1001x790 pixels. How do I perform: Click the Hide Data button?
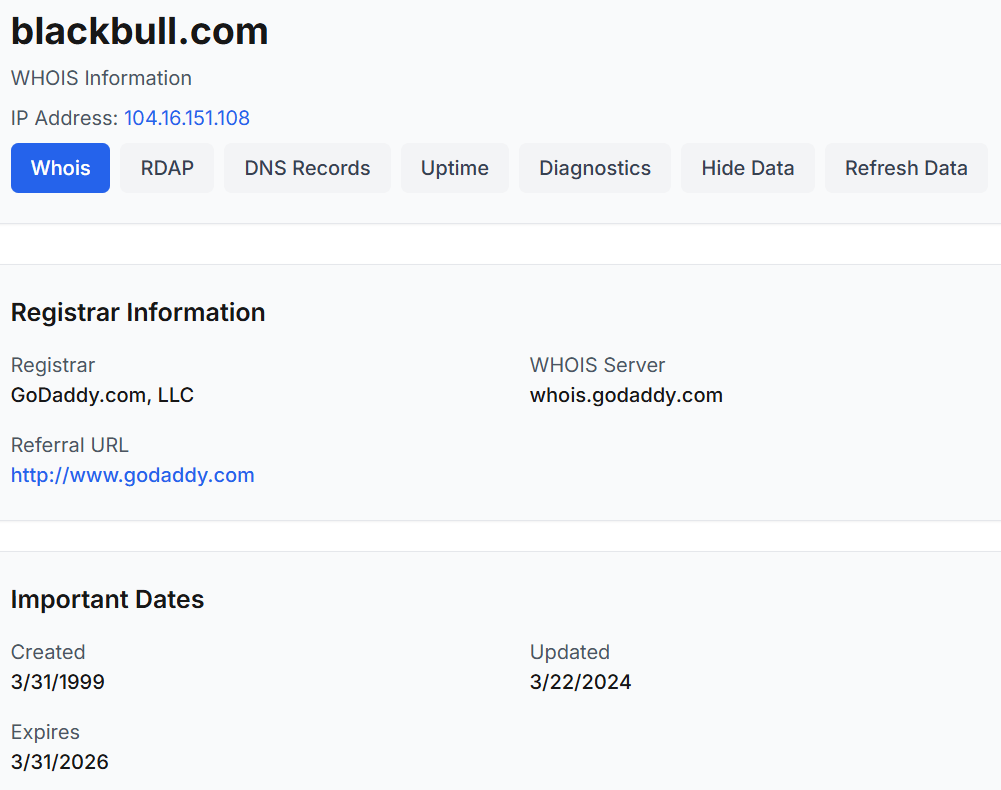pyautogui.click(x=748, y=168)
